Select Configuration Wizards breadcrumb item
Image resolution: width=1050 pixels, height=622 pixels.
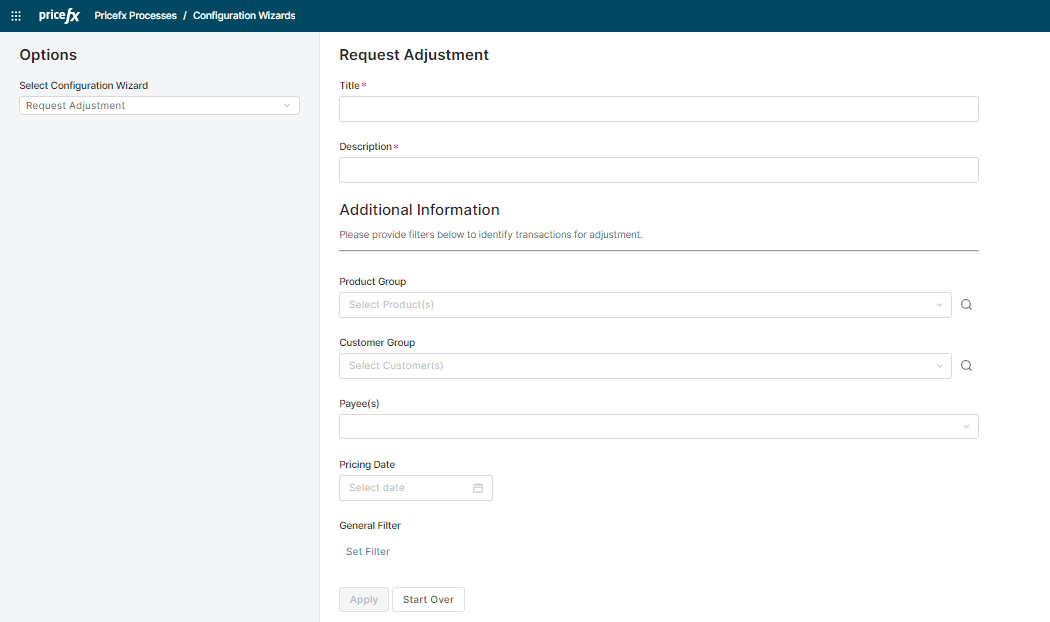click(x=244, y=16)
